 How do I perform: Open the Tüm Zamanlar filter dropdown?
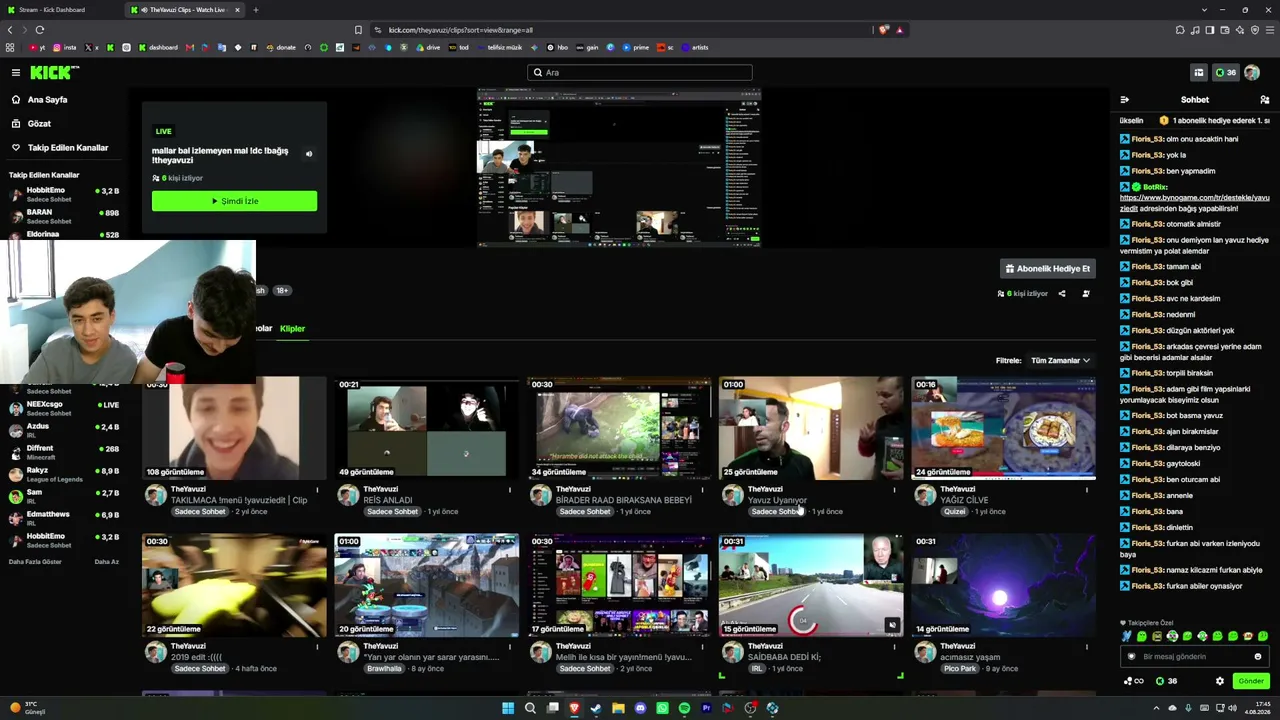click(x=1060, y=361)
